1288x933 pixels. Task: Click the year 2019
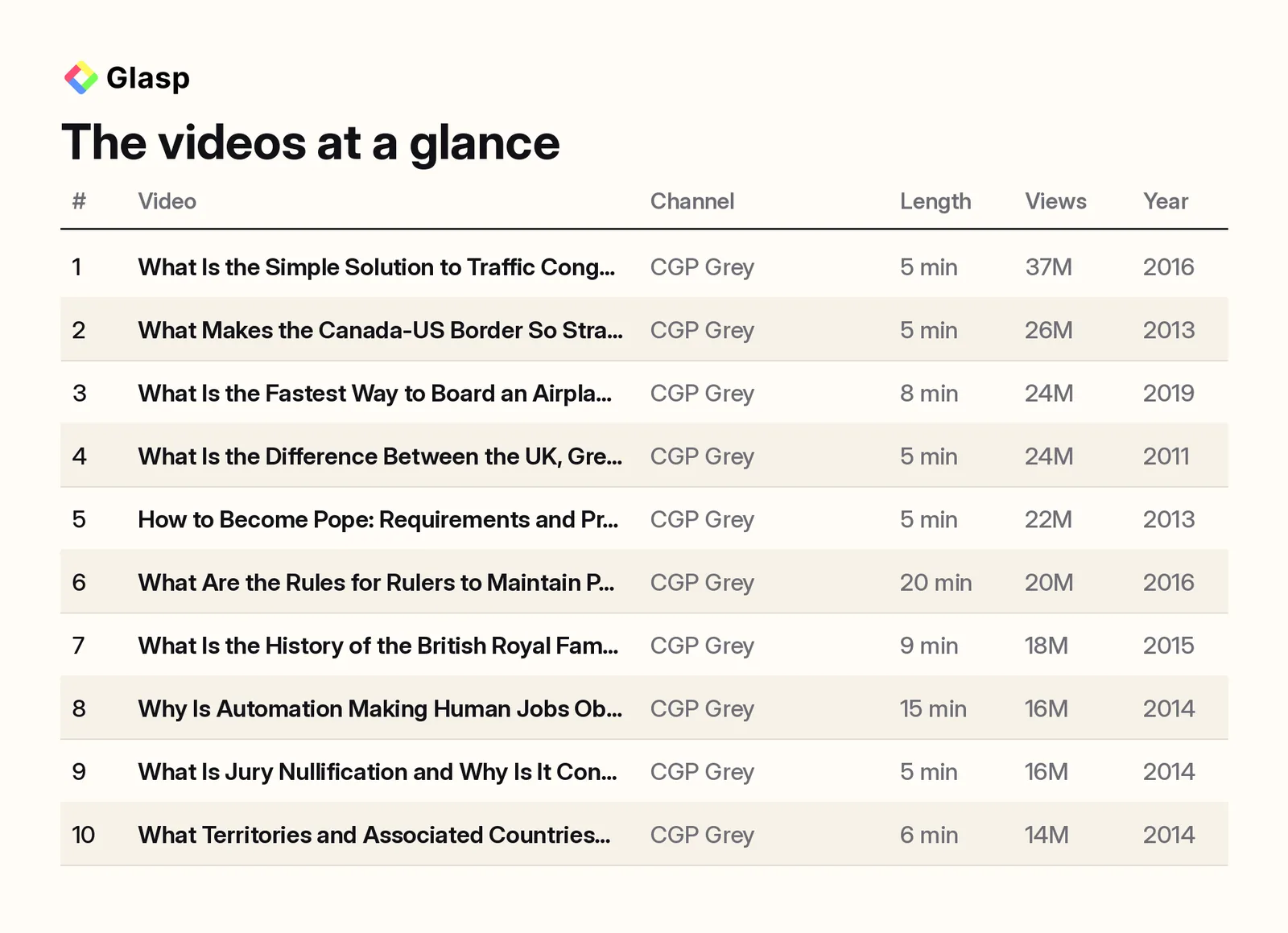tap(1169, 394)
